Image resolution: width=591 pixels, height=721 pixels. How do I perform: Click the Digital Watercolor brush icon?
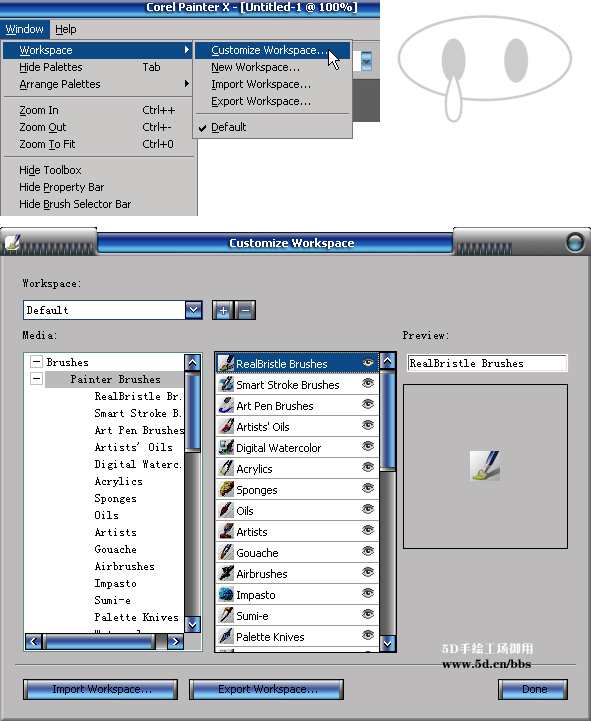click(226, 447)
